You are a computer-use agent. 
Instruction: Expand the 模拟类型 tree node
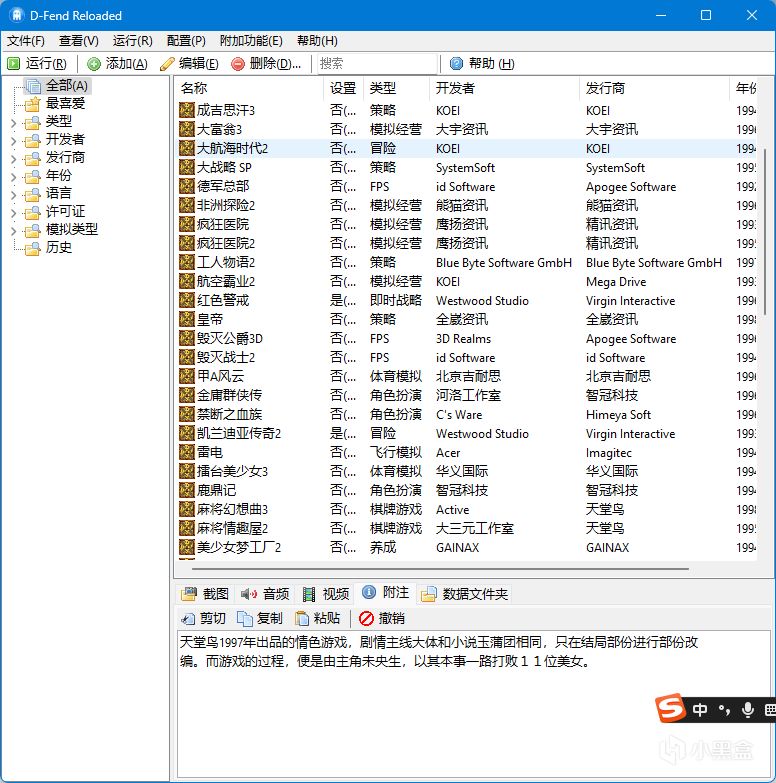(x=13, y=230)
